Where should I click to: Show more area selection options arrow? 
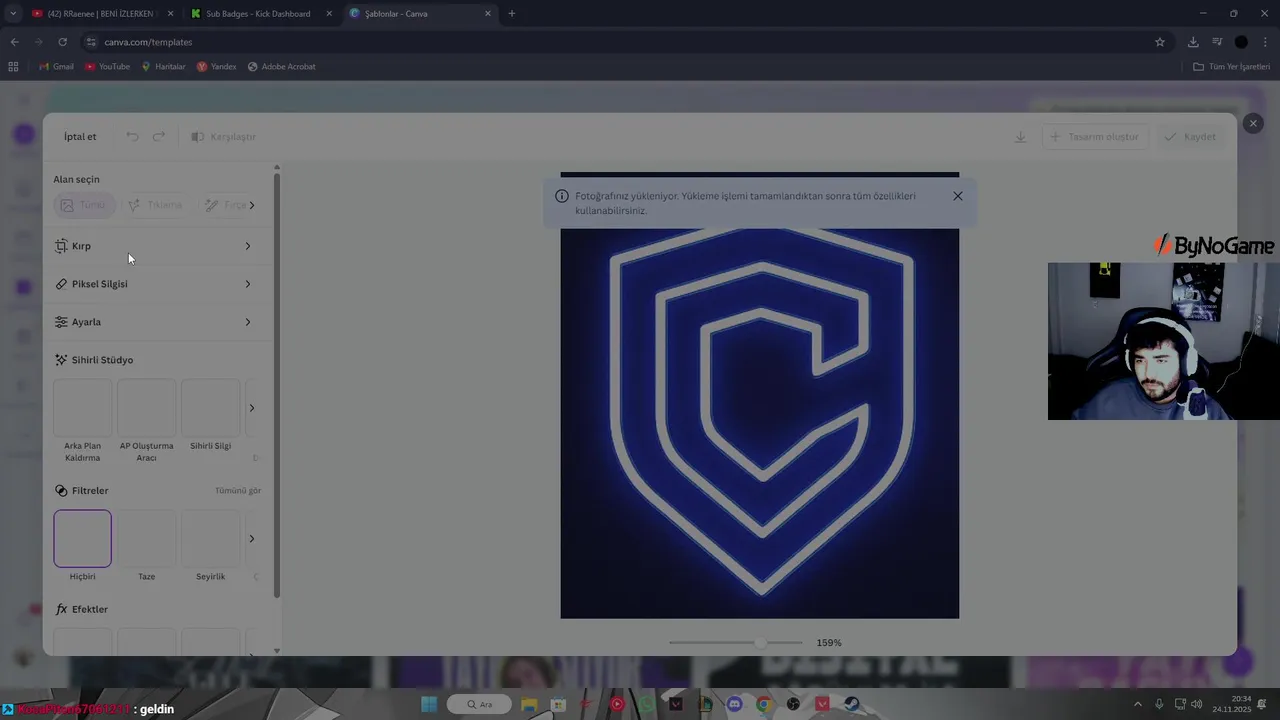(252, 205)
